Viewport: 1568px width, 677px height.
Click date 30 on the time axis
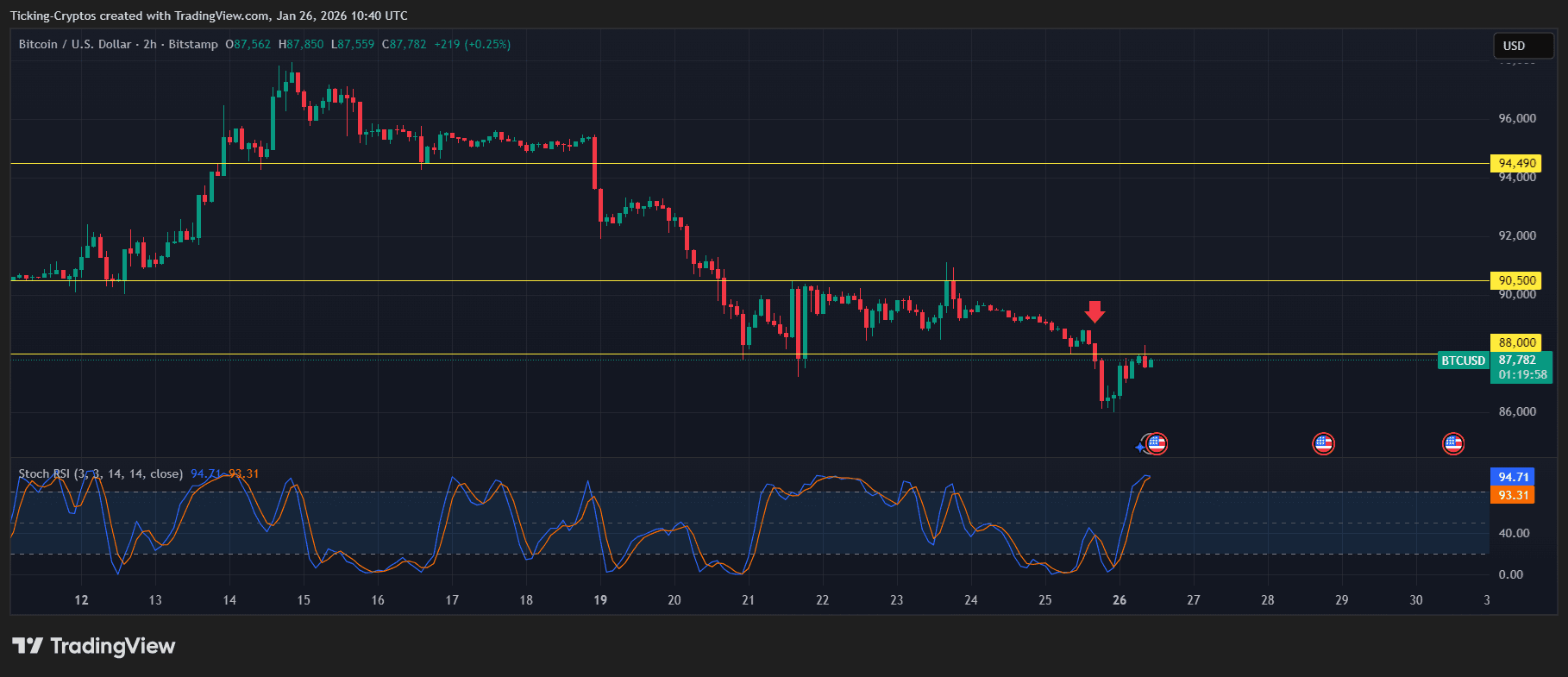click(1416, 600)
